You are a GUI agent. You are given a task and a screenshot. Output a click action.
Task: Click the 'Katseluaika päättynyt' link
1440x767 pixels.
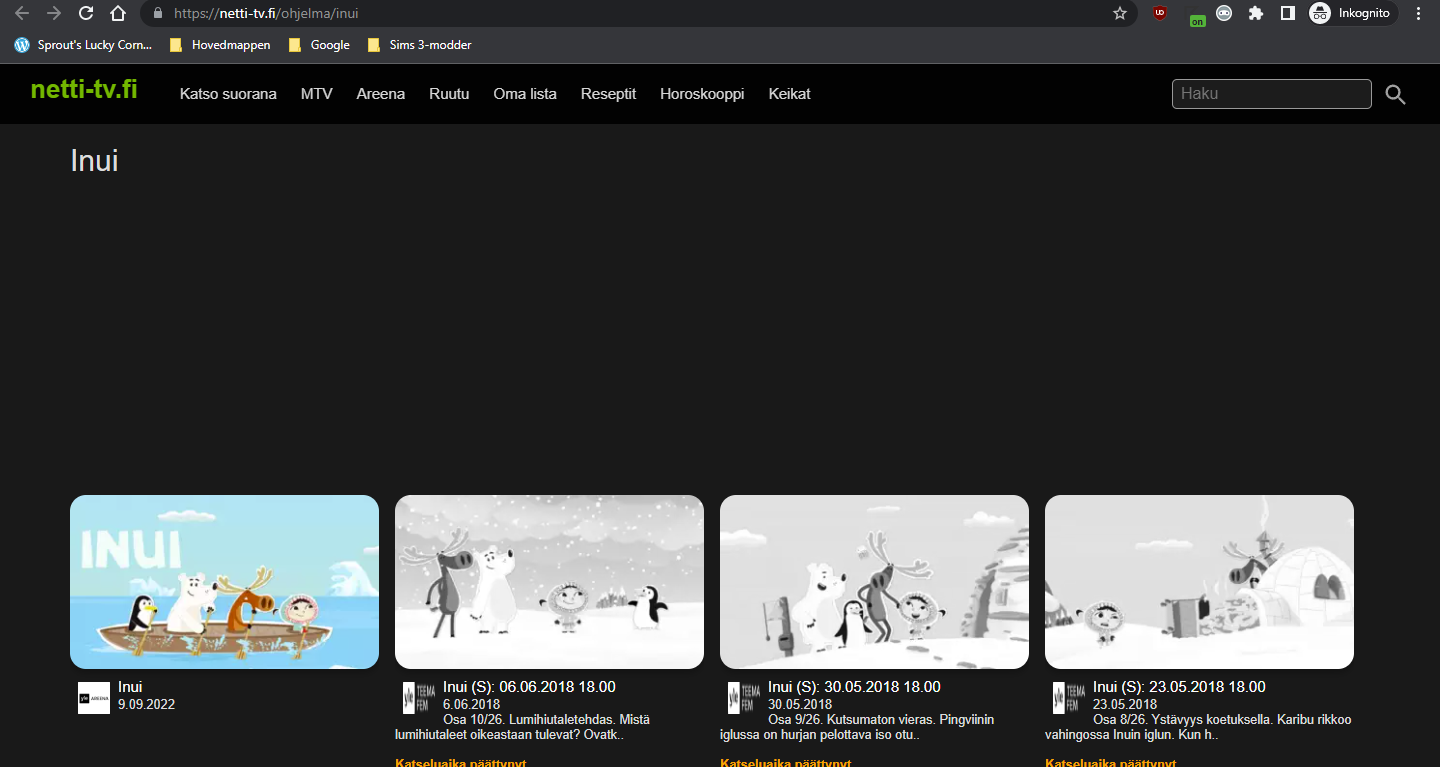click(459, 762)
